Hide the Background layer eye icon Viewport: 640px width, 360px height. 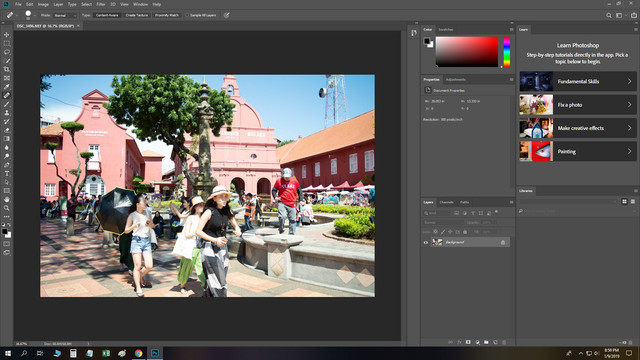click(x=425, y=242)
